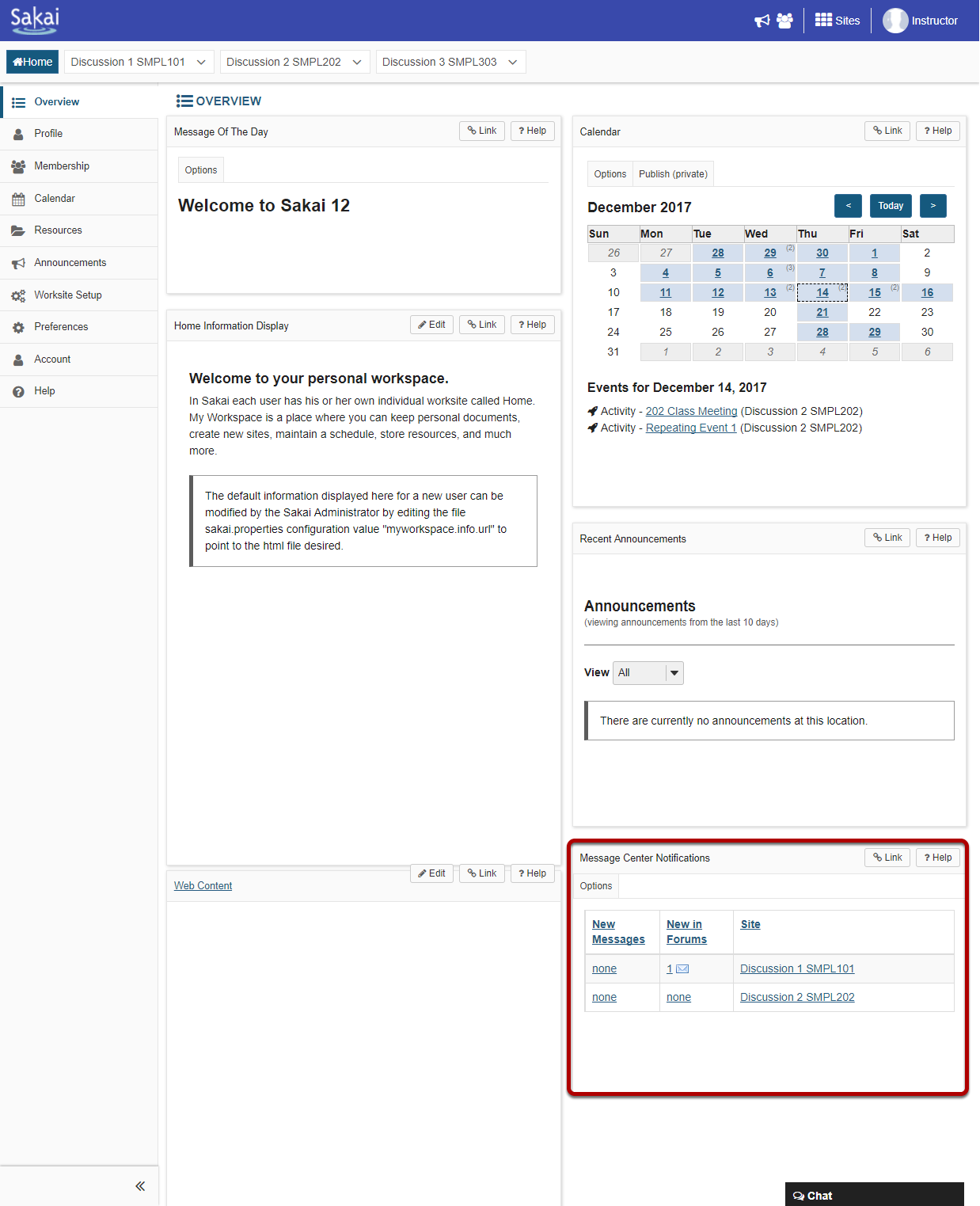
Task: Select December 16 in the calendar
Action: 928,293
